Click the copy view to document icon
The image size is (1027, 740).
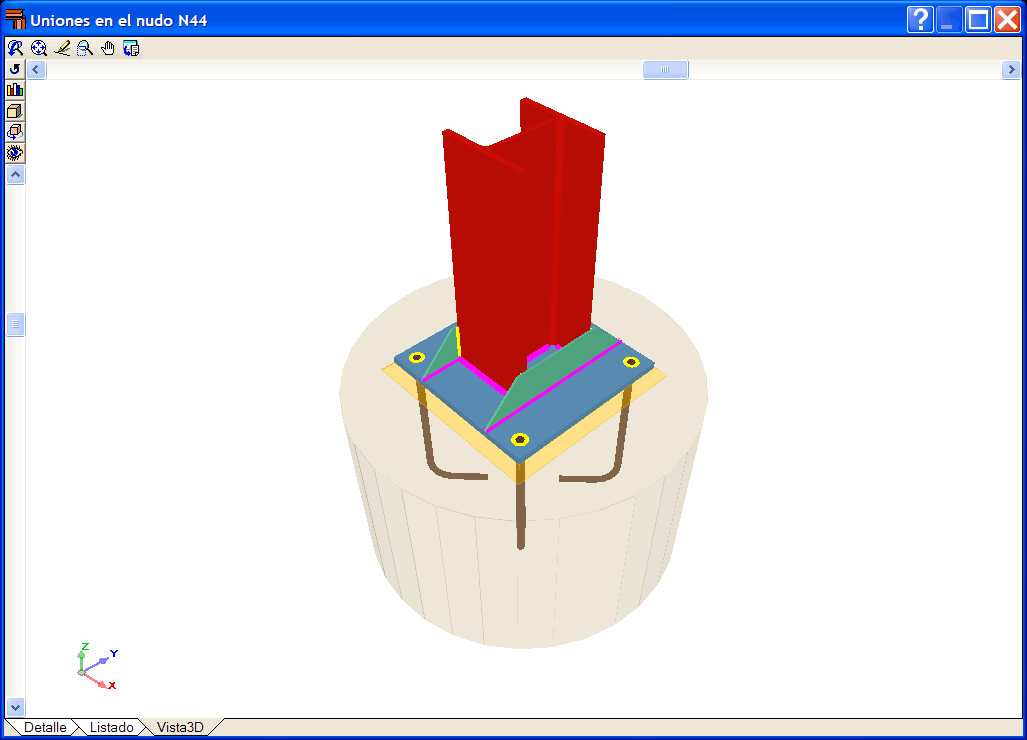[x=131, y=48]
